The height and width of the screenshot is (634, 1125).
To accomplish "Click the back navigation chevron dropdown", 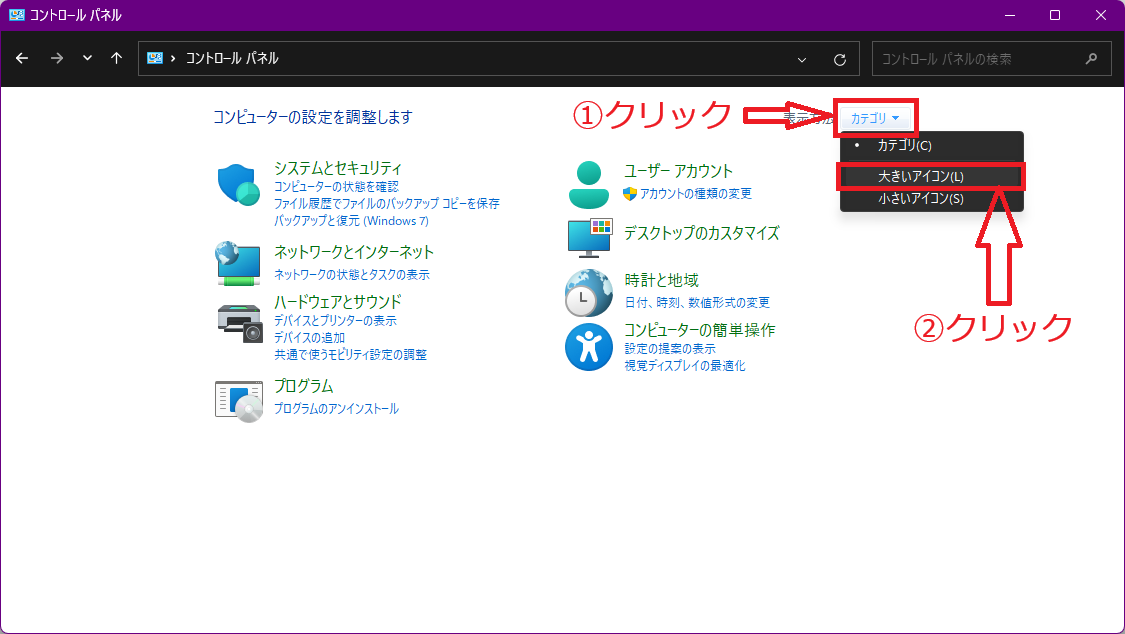I will point(86,58).
